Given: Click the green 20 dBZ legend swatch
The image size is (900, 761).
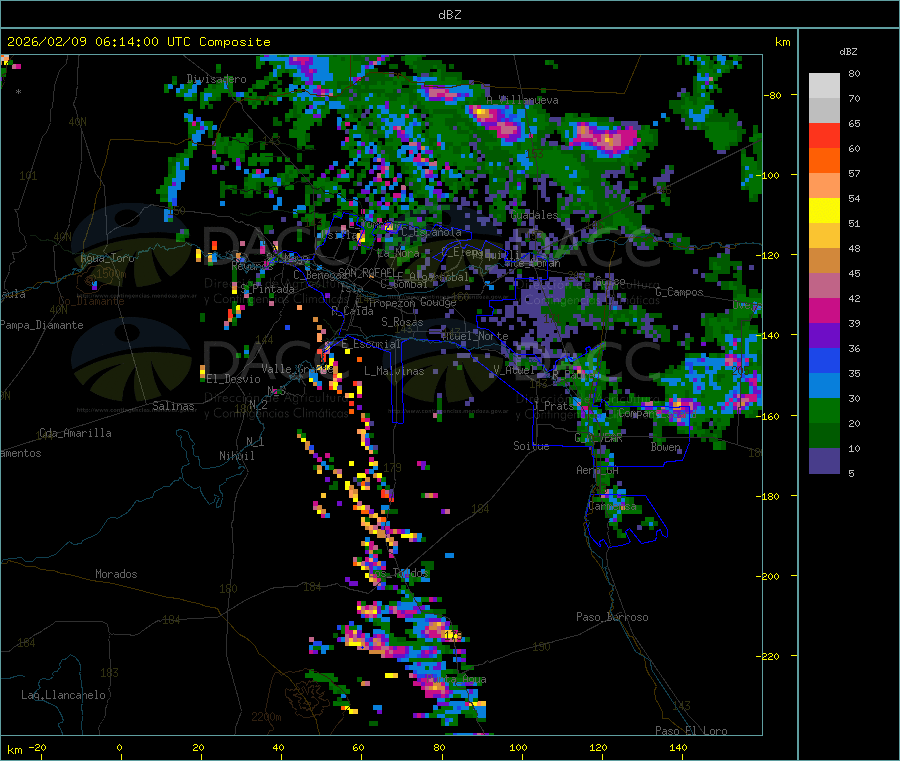Looking at the screenshot, I should pyautogui.click(x=824, y=410).
